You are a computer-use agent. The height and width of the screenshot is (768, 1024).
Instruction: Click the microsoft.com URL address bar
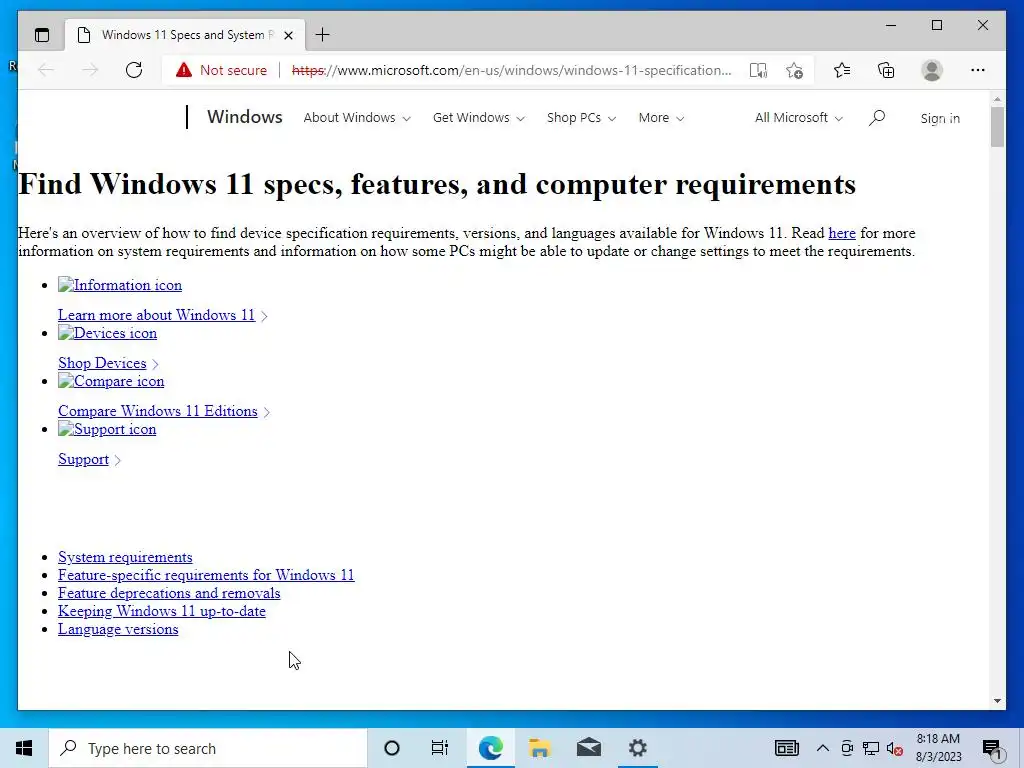[511, 70]
